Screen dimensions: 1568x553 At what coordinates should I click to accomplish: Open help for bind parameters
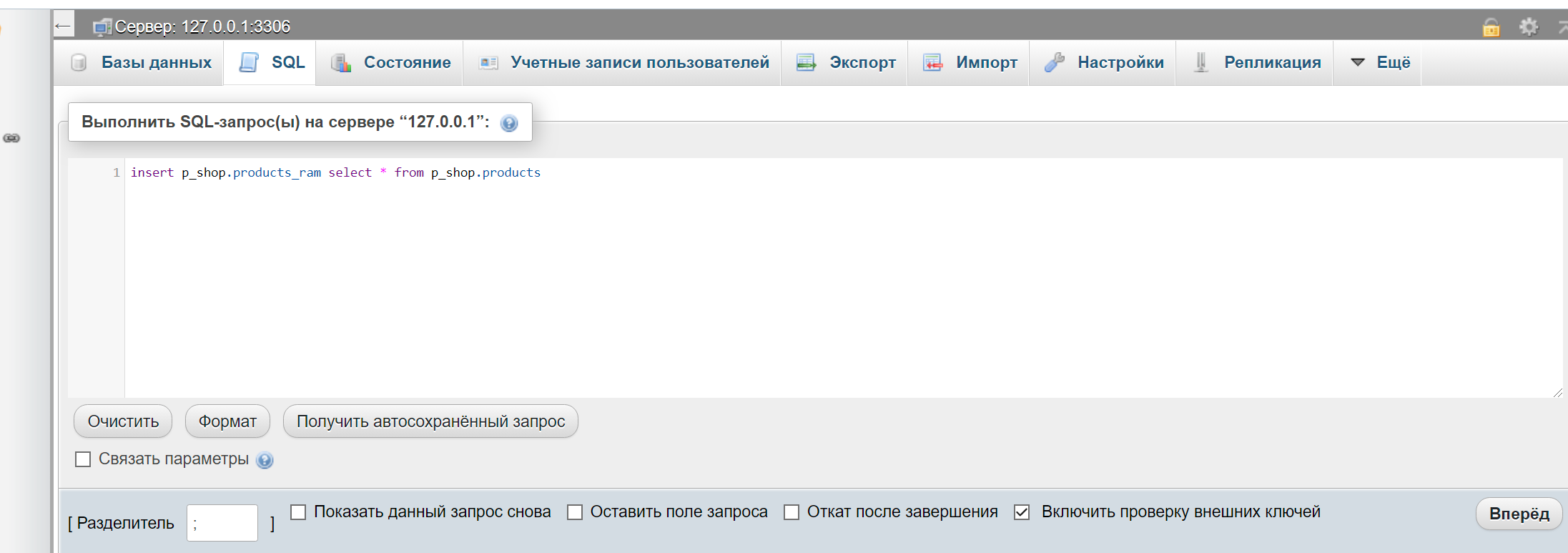point(265,460)
